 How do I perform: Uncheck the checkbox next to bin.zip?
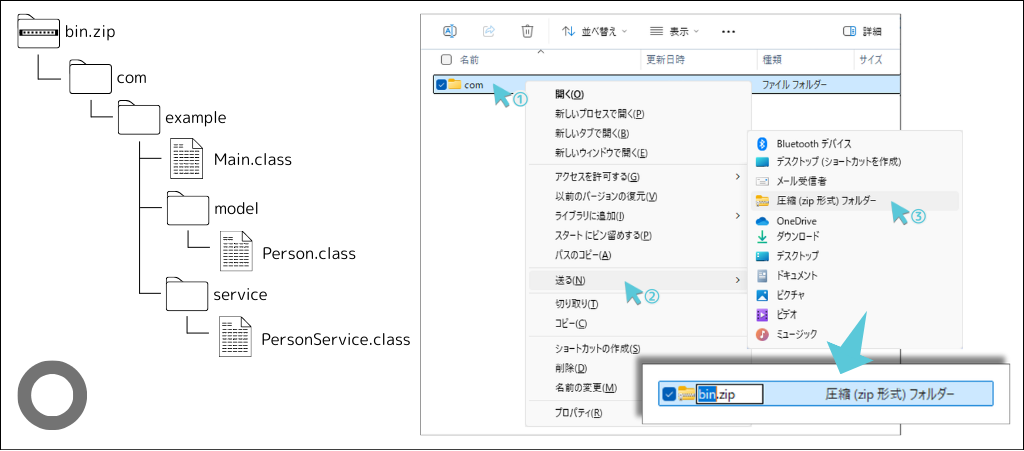[x=669, y=395]
